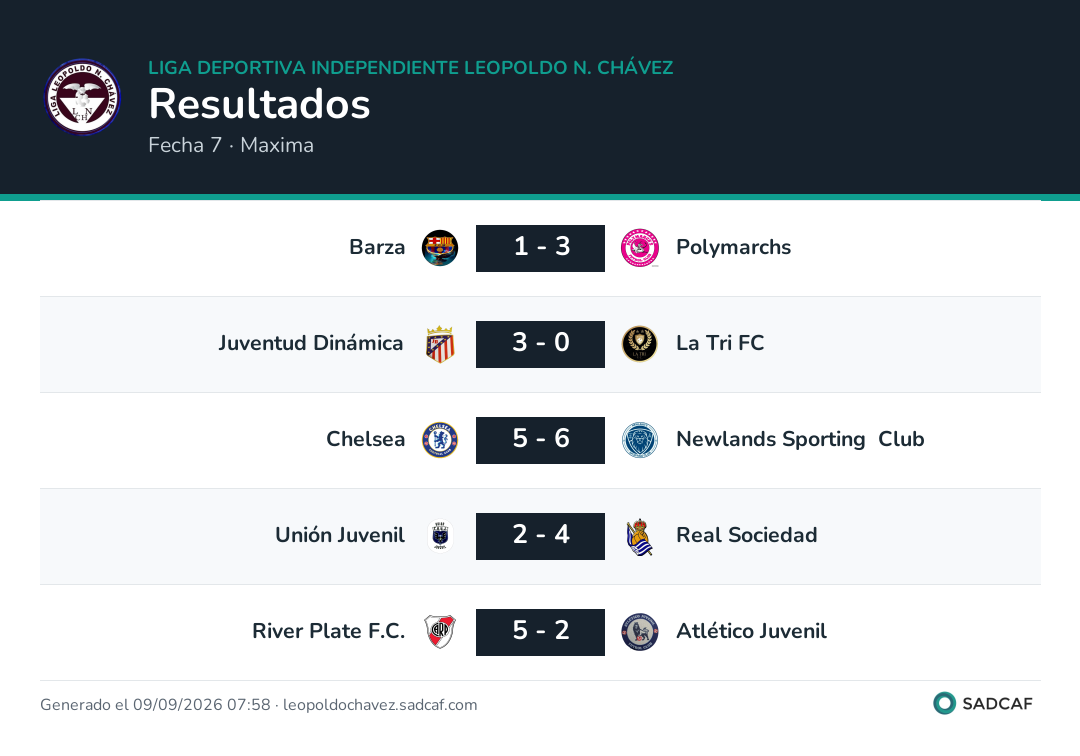Screen dimensions: 1080x756
Task: Click the Atlético Juvenil crest
Action: 640,632
